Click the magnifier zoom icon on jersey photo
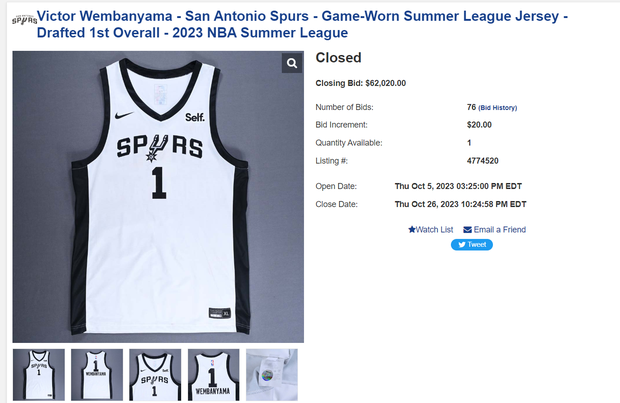Image resolution: width=620 pixels, height=403 pixels. click(292, 64)
